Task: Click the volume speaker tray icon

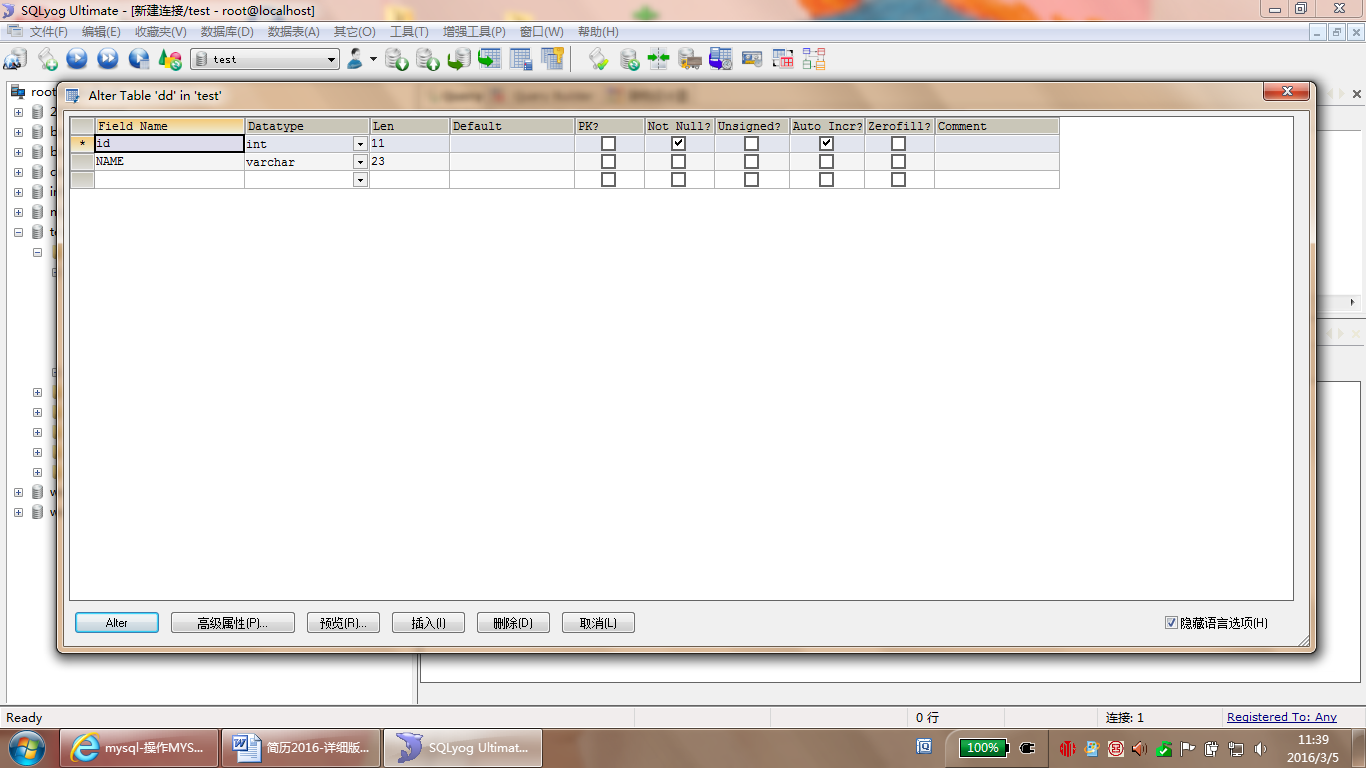Action: 1260,748
